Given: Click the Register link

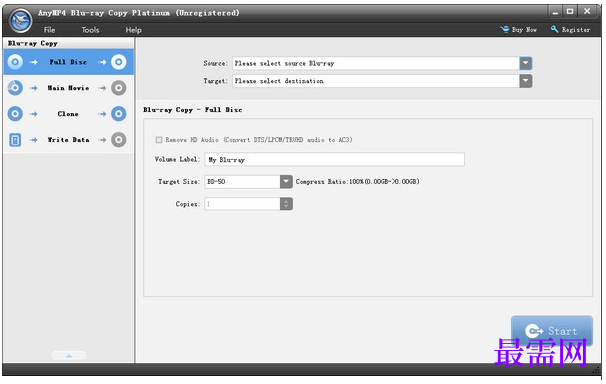Looking at the screenshot, I should click(x=570, y=29).
